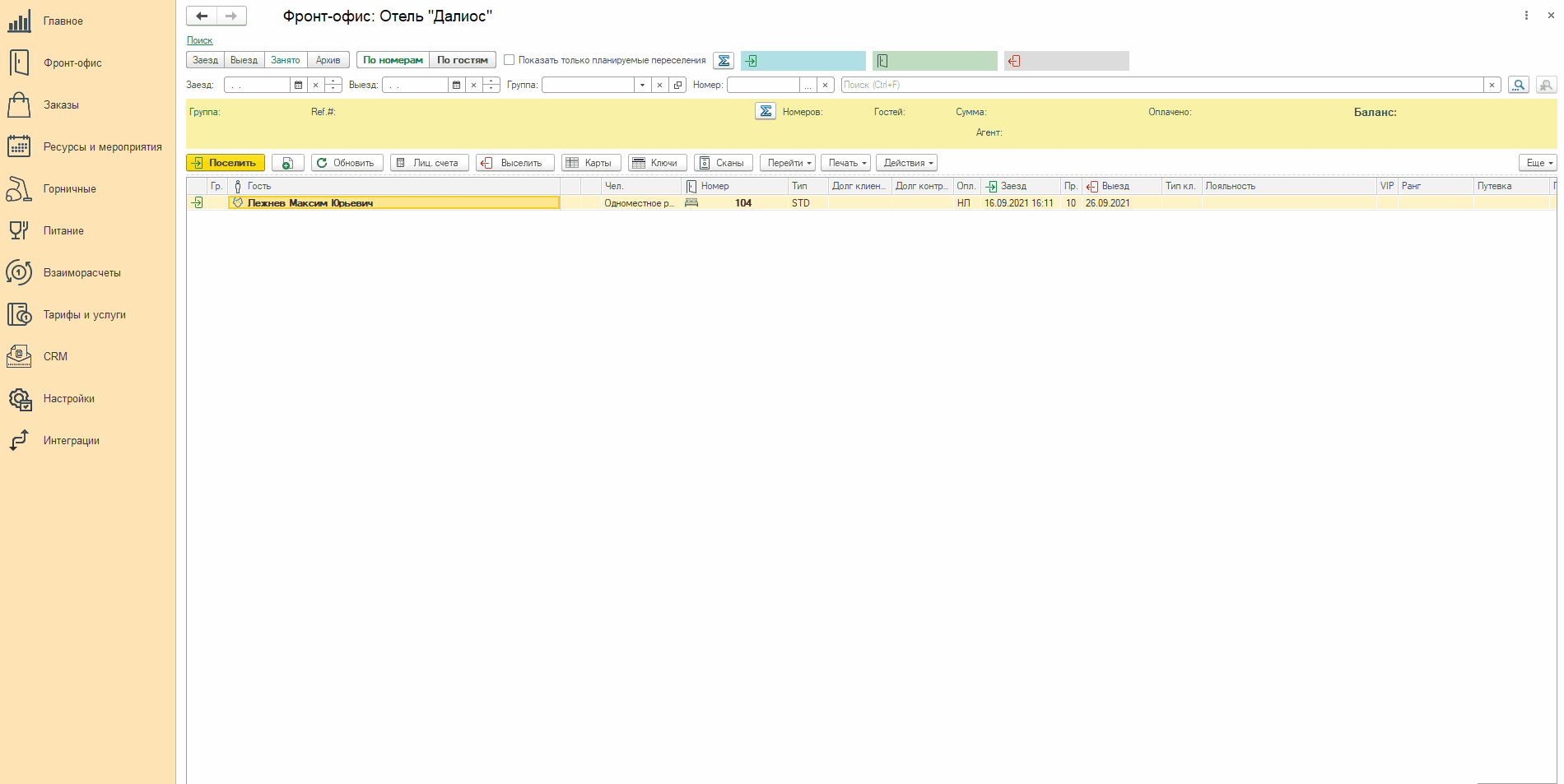Open Тарифы и услуги section
1564x784 pixels.
point(84,314)
